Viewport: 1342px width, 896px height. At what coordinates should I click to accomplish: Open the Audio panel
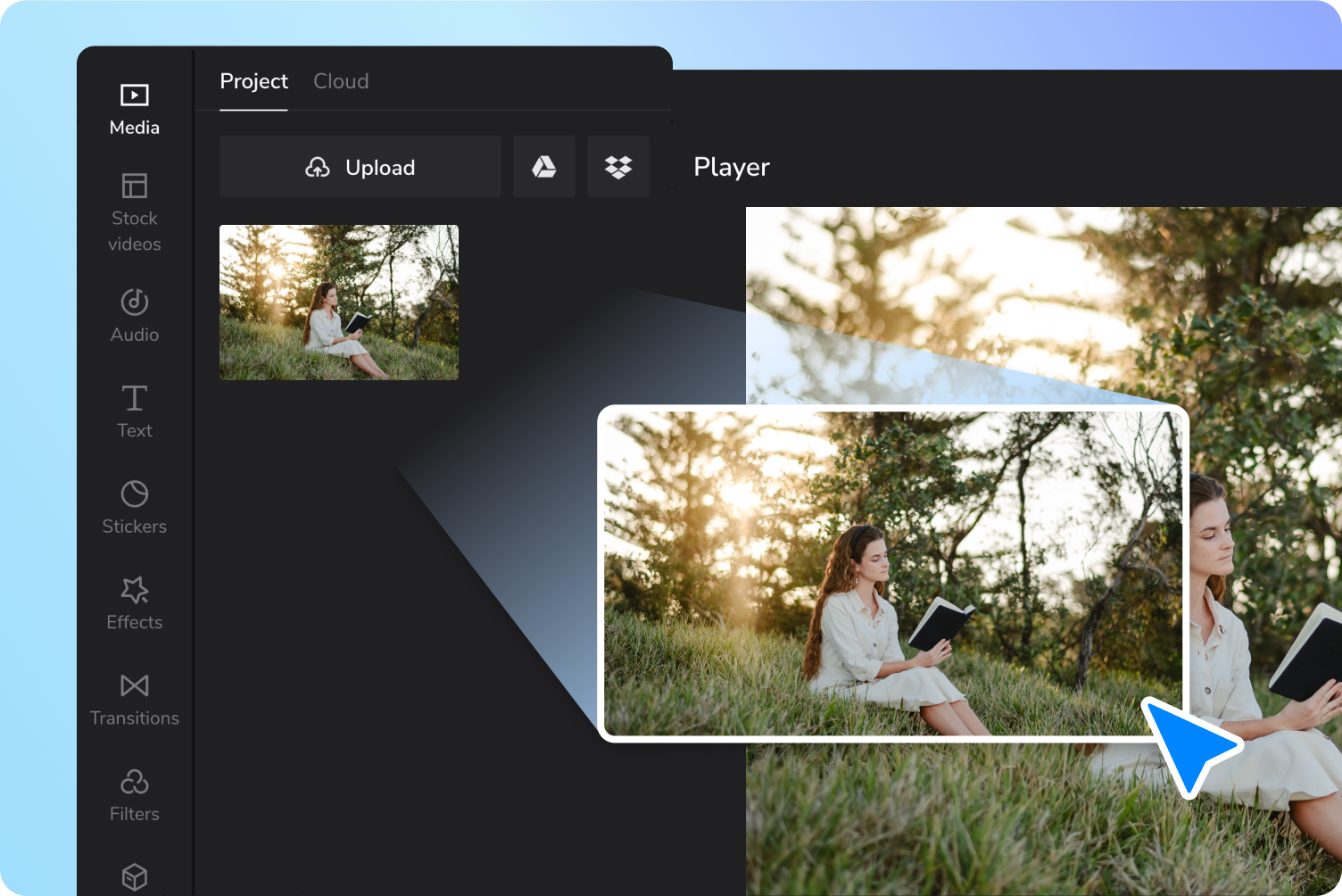[135, 316]
